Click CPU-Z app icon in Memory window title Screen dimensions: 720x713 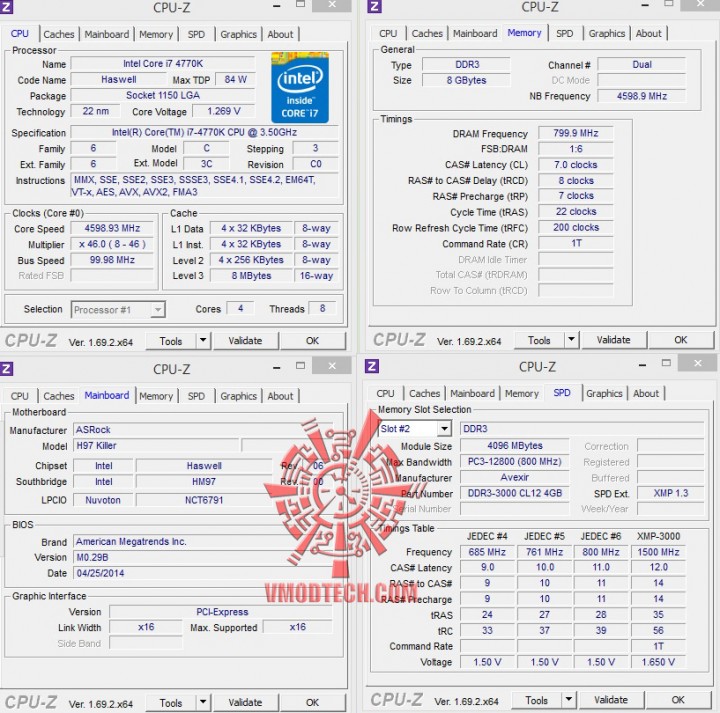(x=374, y=6)
